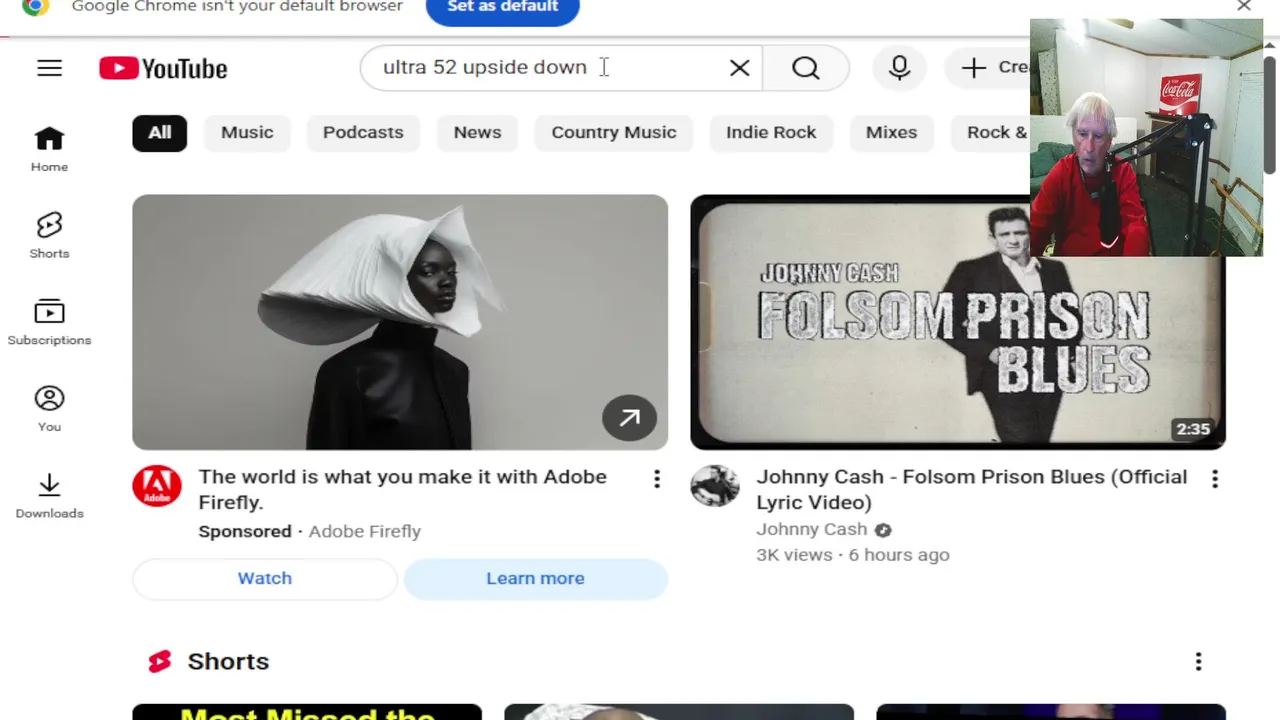The image size is (1280, 720).
Task: Open the Shorts shelf three-dot menu
Action: click(x=1198, y=661)
